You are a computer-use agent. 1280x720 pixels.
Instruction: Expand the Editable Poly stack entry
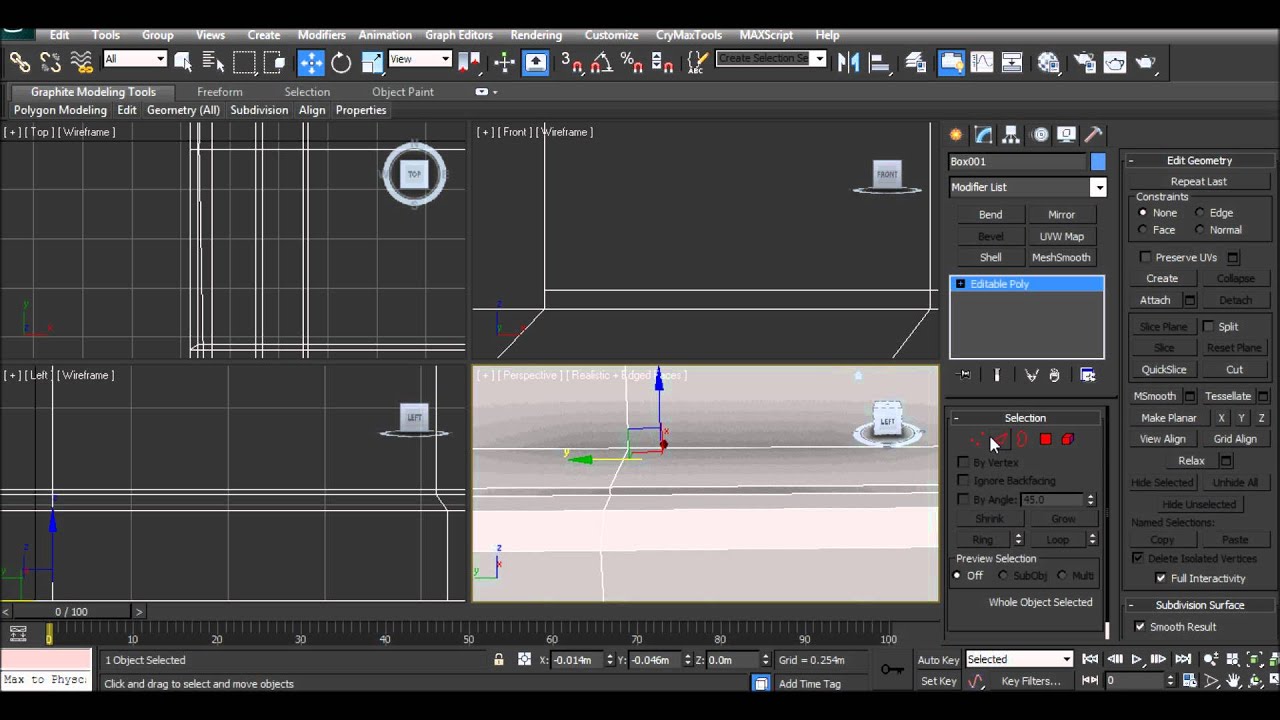(960, 284)
